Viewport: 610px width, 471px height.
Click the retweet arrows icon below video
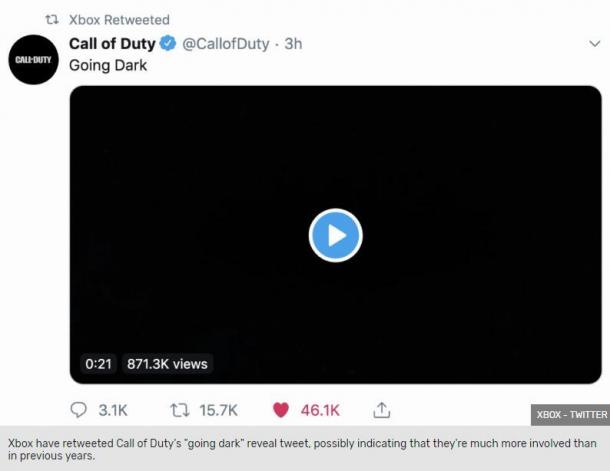[180, 410]
